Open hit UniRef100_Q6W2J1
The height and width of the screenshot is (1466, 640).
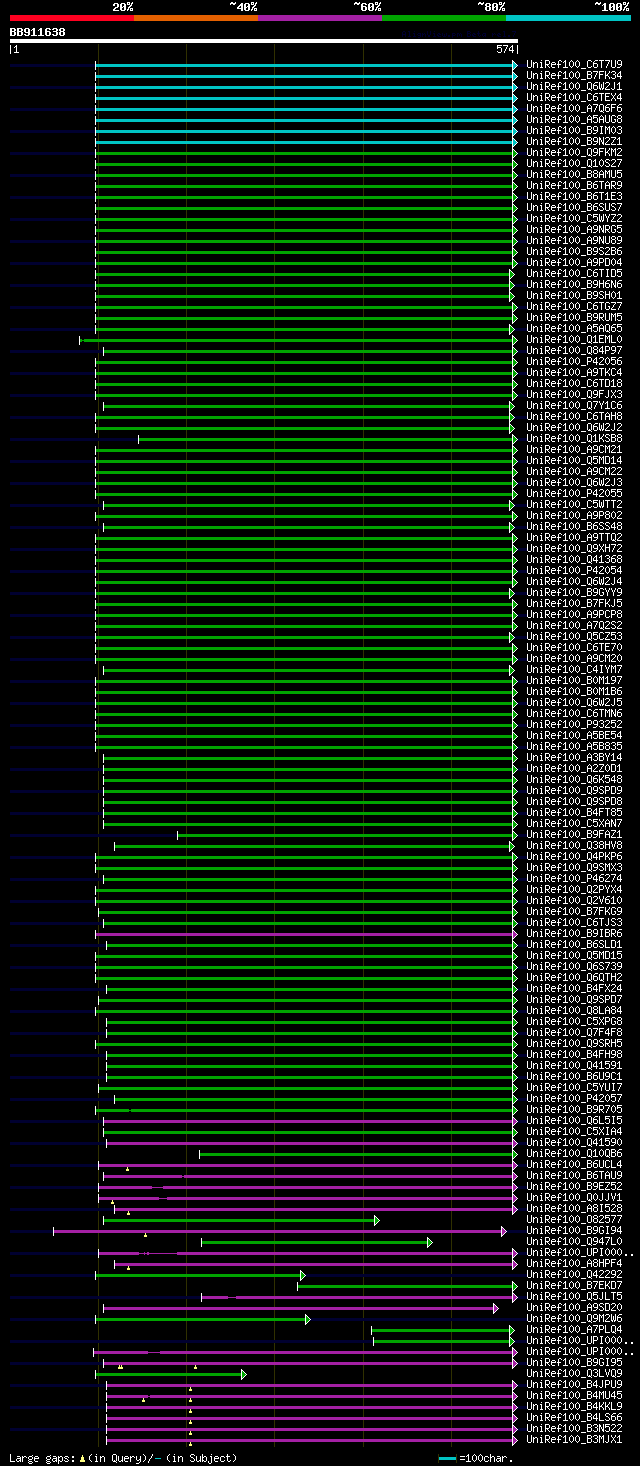pyautogui.click(x=574, y=86)
